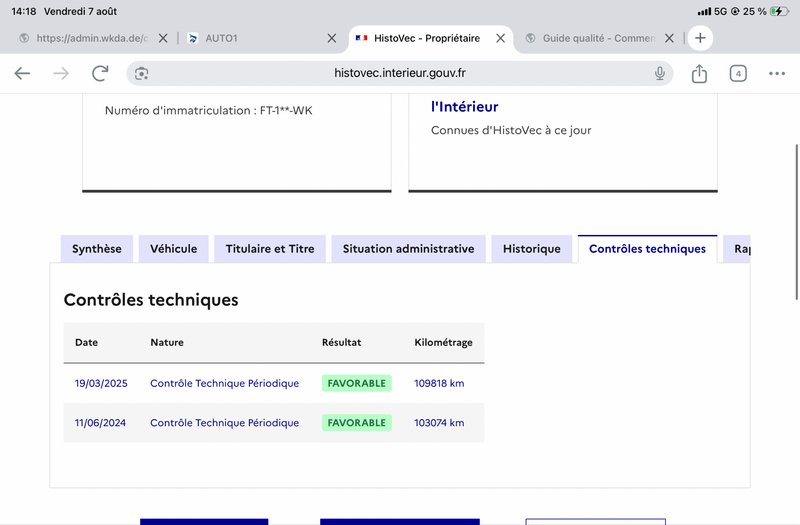
Task: Select the HistoVec - Propriétaire browser tab
Action: click(x=426, y=38)
